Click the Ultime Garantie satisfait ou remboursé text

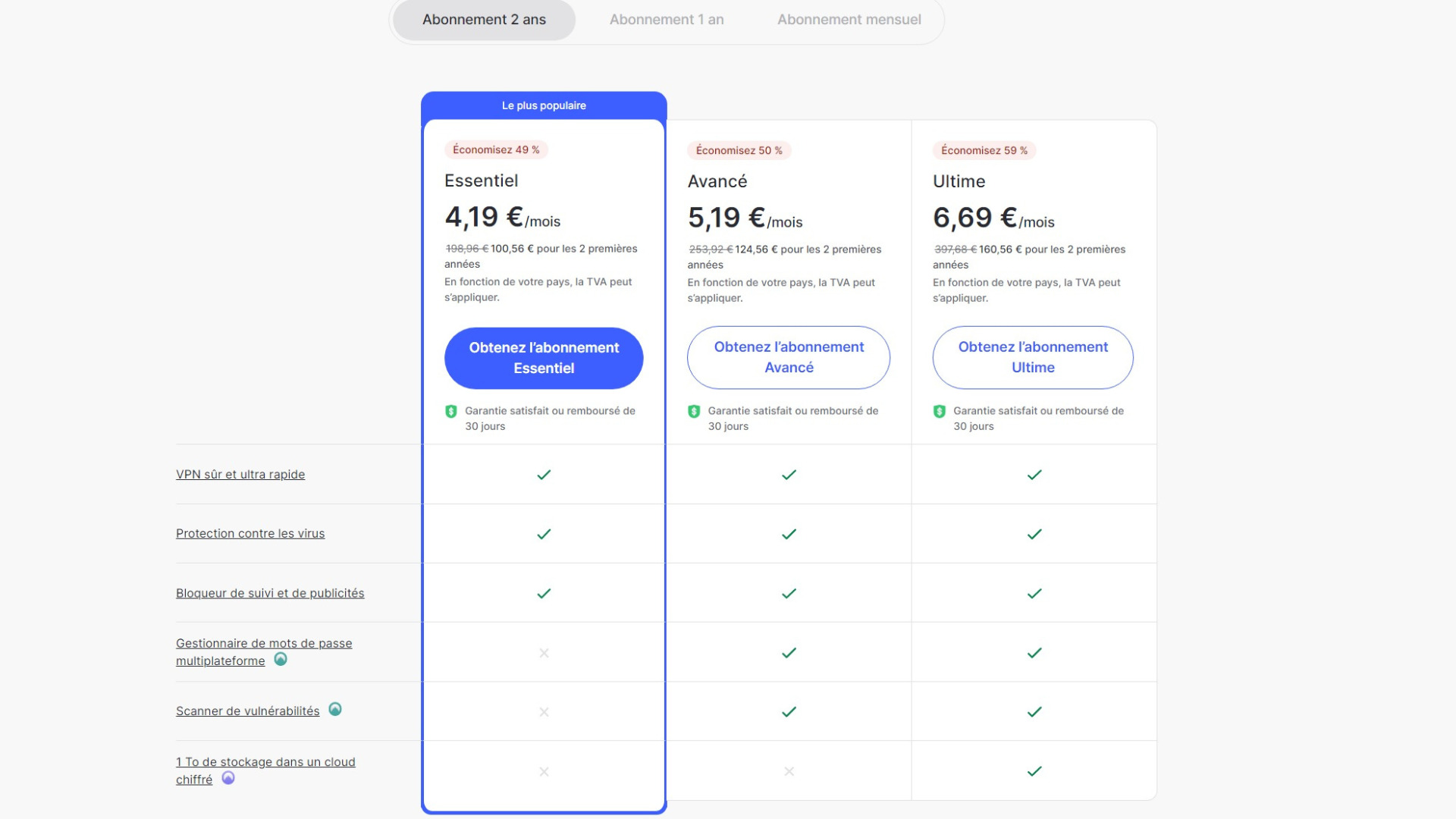[x=1038, y=419]
